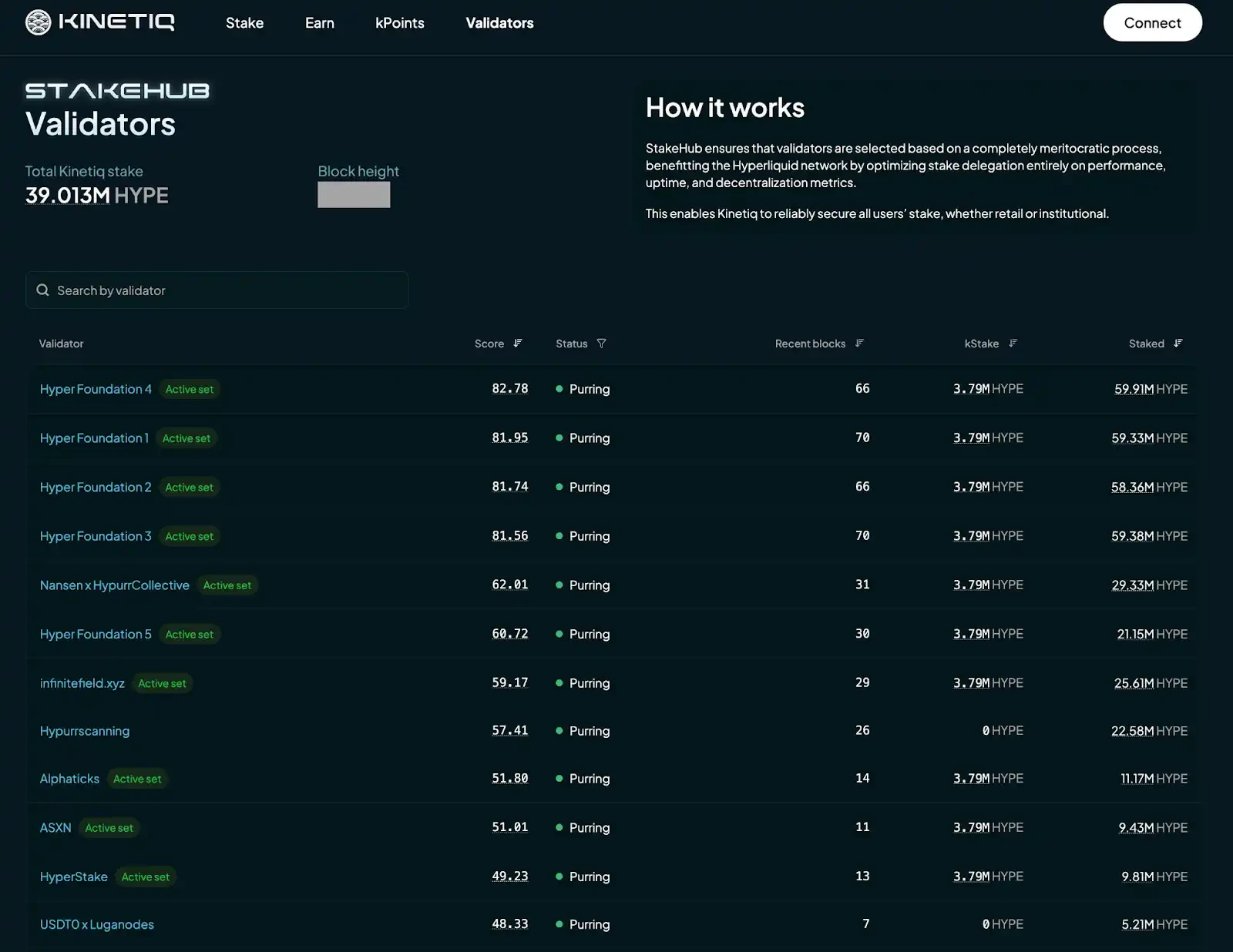Viewport: 1233px width, 952px height.
Task: Open the Hyper Foundation 1 validator page
Action: (x=94, y=437)
